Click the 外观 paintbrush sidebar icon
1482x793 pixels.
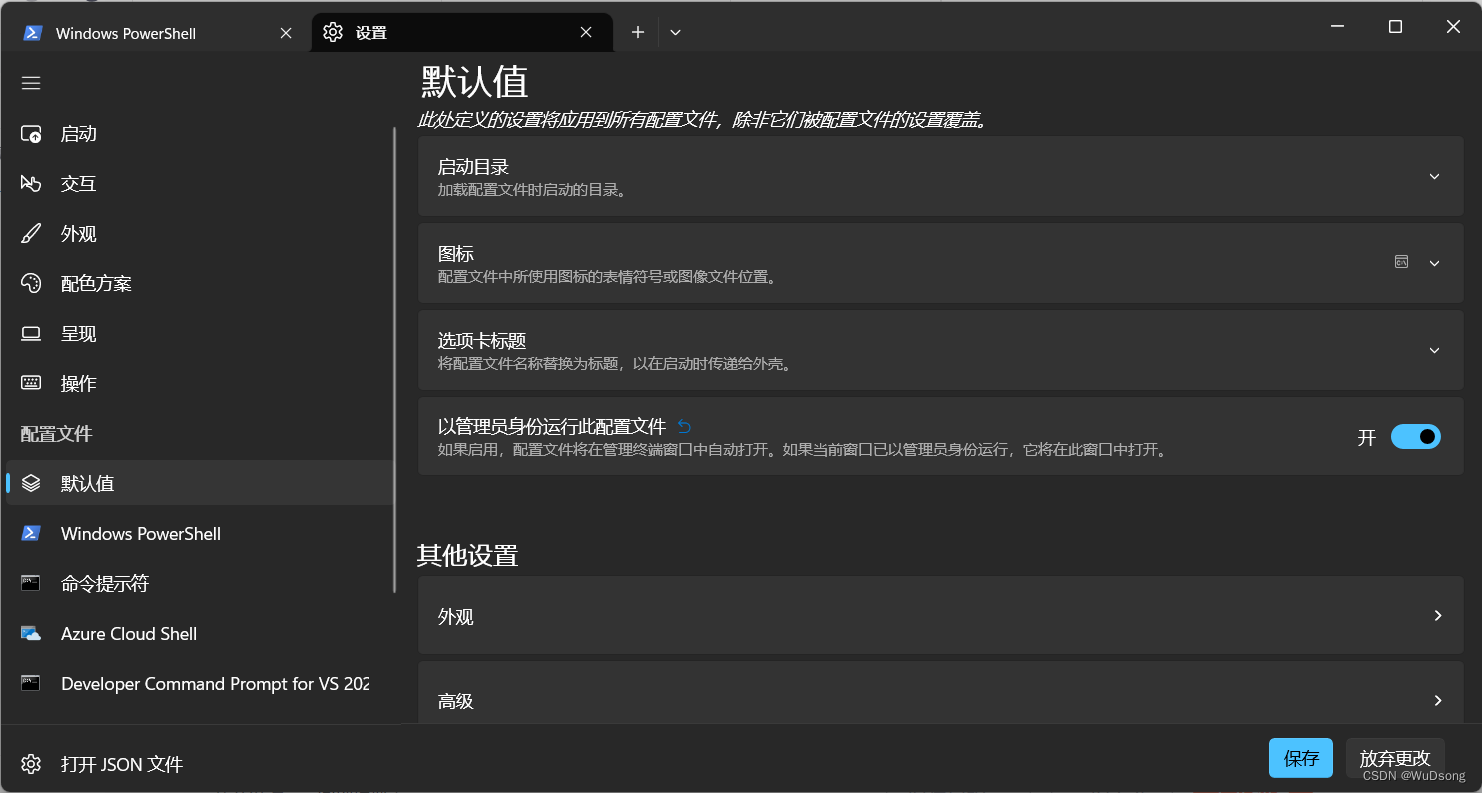(x=31, y=233)
